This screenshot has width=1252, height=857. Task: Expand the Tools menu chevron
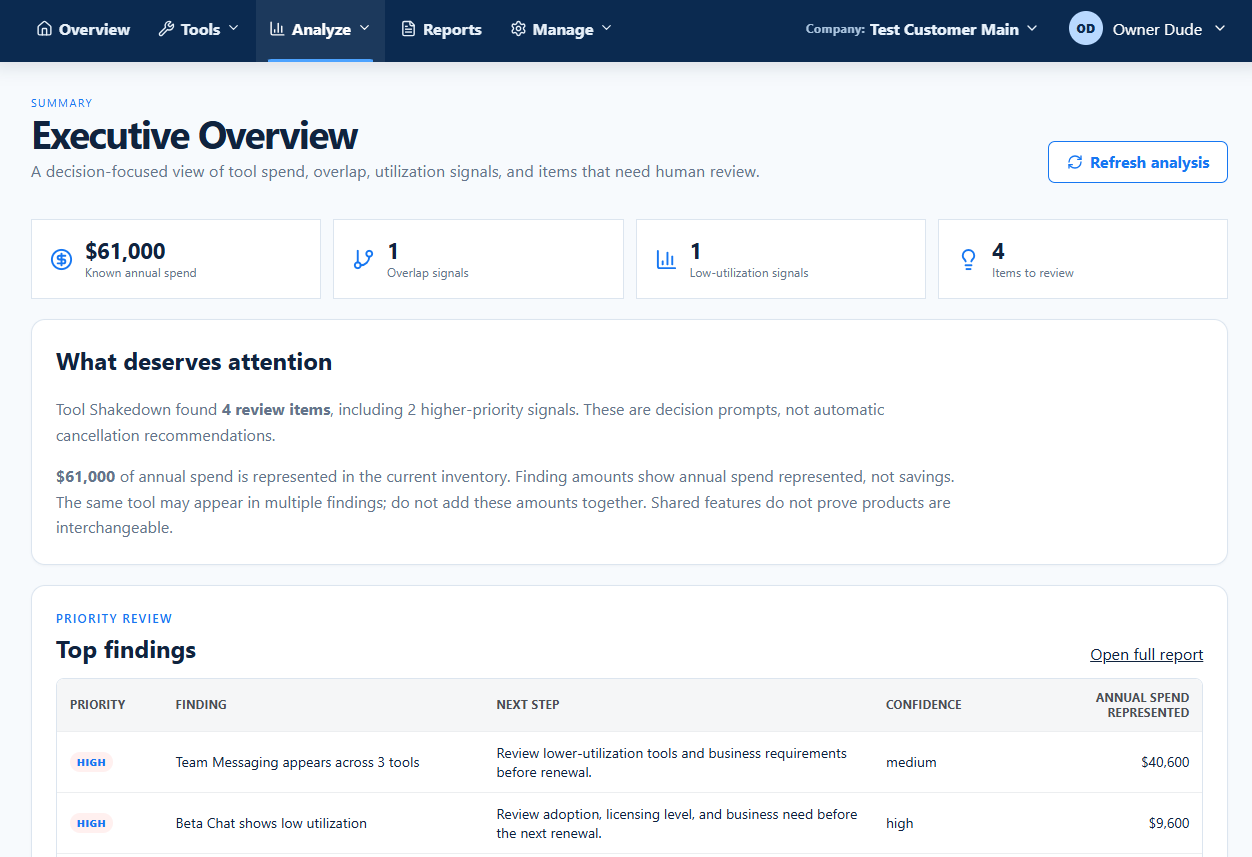click(x=234, y=28)
